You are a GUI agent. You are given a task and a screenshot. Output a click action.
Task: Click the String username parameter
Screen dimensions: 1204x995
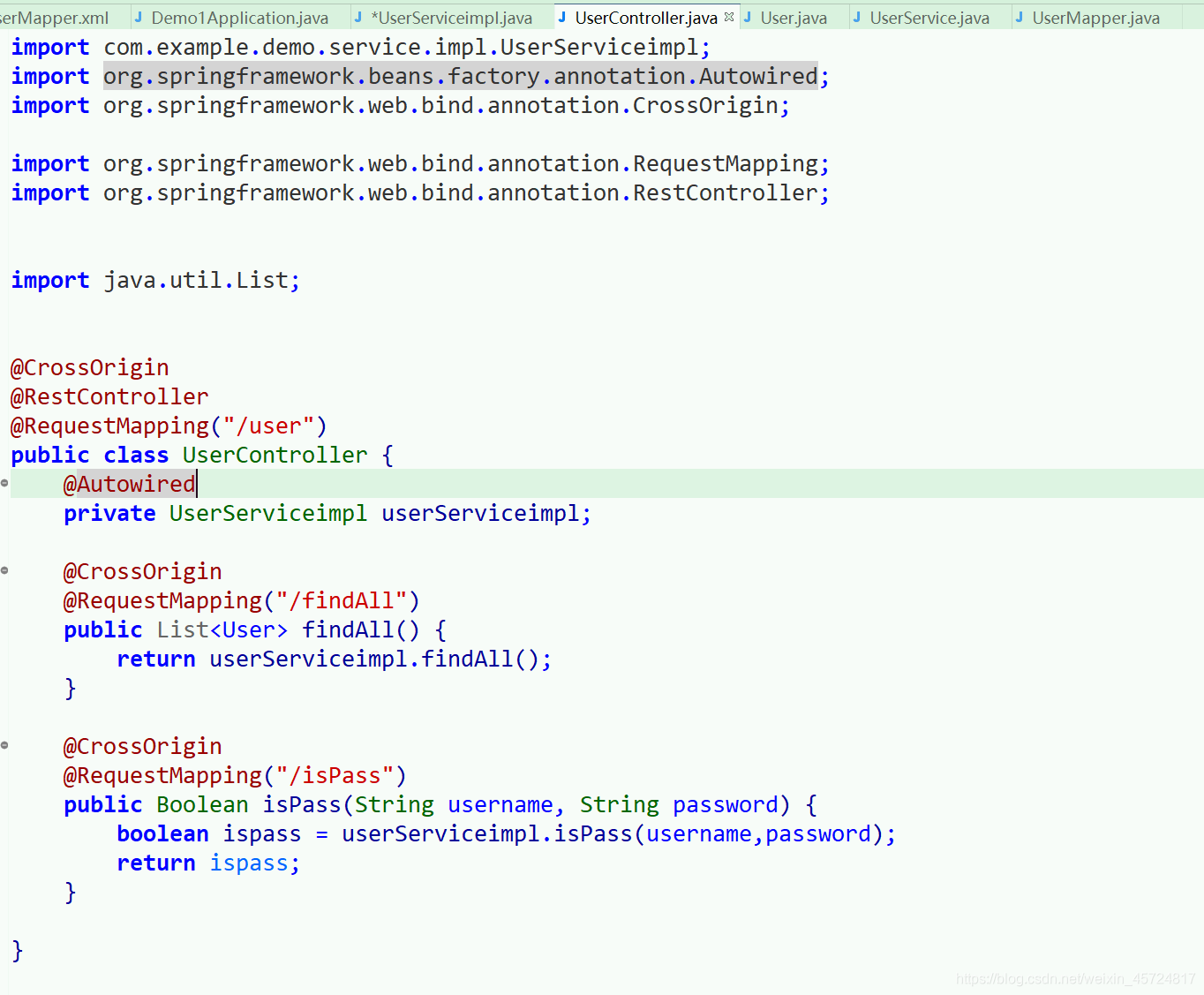coord(454,805)
